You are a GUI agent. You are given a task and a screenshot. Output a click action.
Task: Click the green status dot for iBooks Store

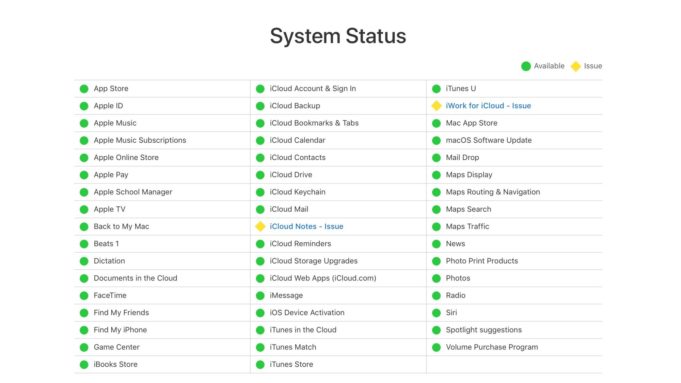84,364
